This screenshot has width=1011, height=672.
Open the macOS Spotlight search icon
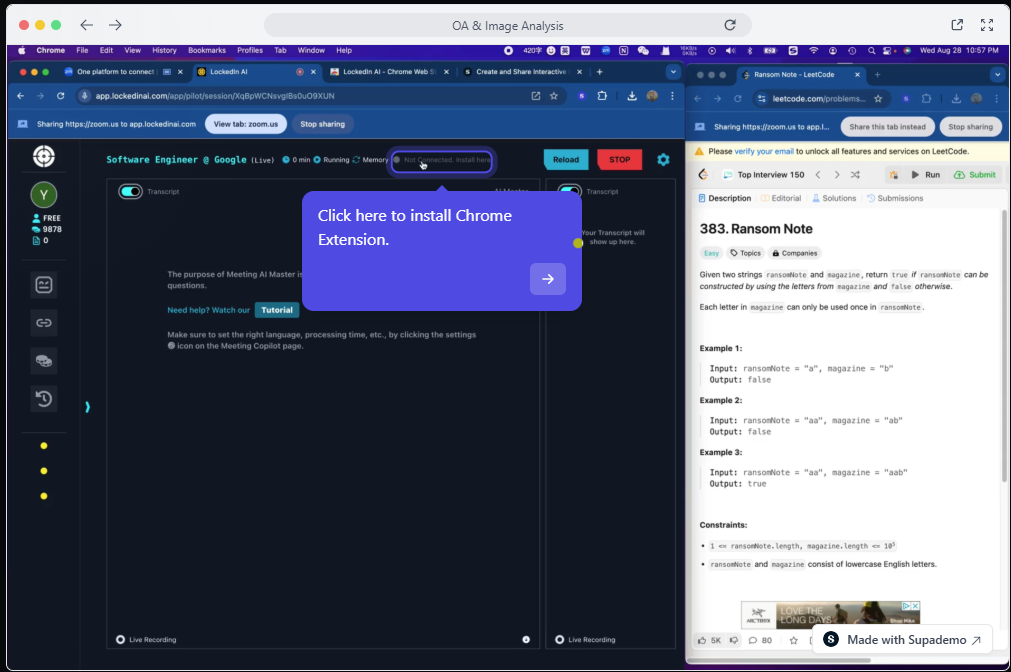click(x=872, y=50)
